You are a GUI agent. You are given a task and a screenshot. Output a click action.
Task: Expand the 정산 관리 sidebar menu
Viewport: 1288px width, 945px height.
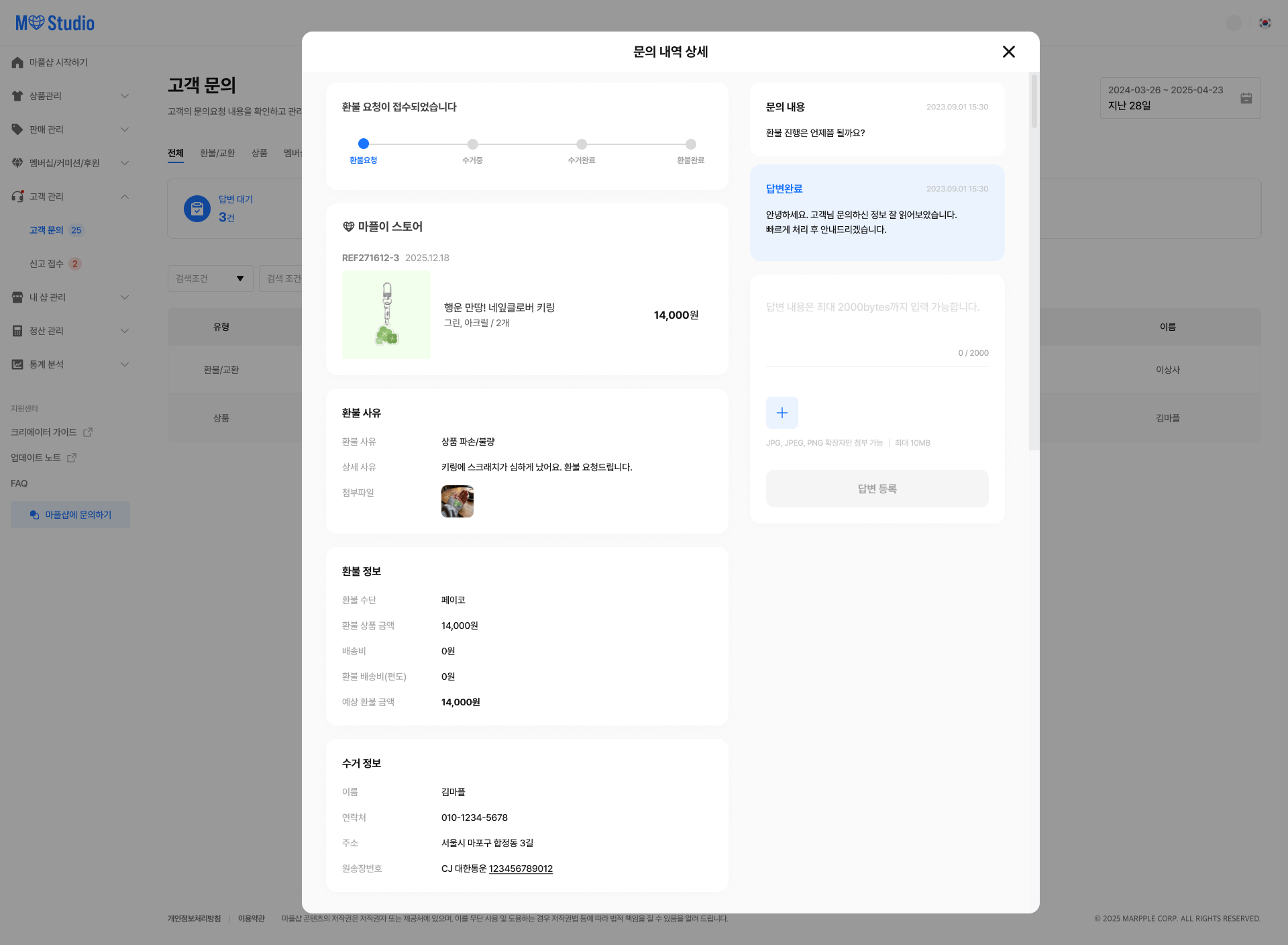tap(124, 331)
